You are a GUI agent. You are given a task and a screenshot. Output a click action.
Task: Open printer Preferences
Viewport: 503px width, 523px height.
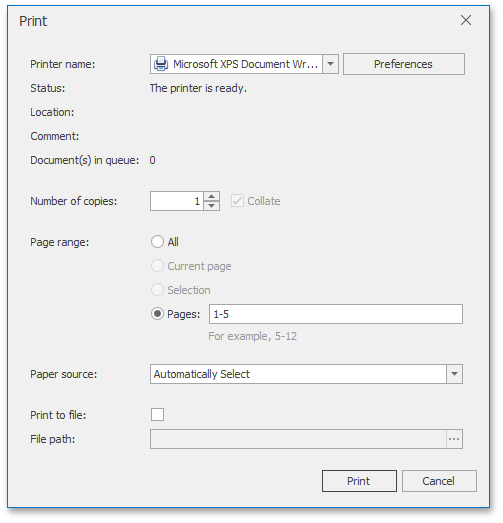pos(404,64)
